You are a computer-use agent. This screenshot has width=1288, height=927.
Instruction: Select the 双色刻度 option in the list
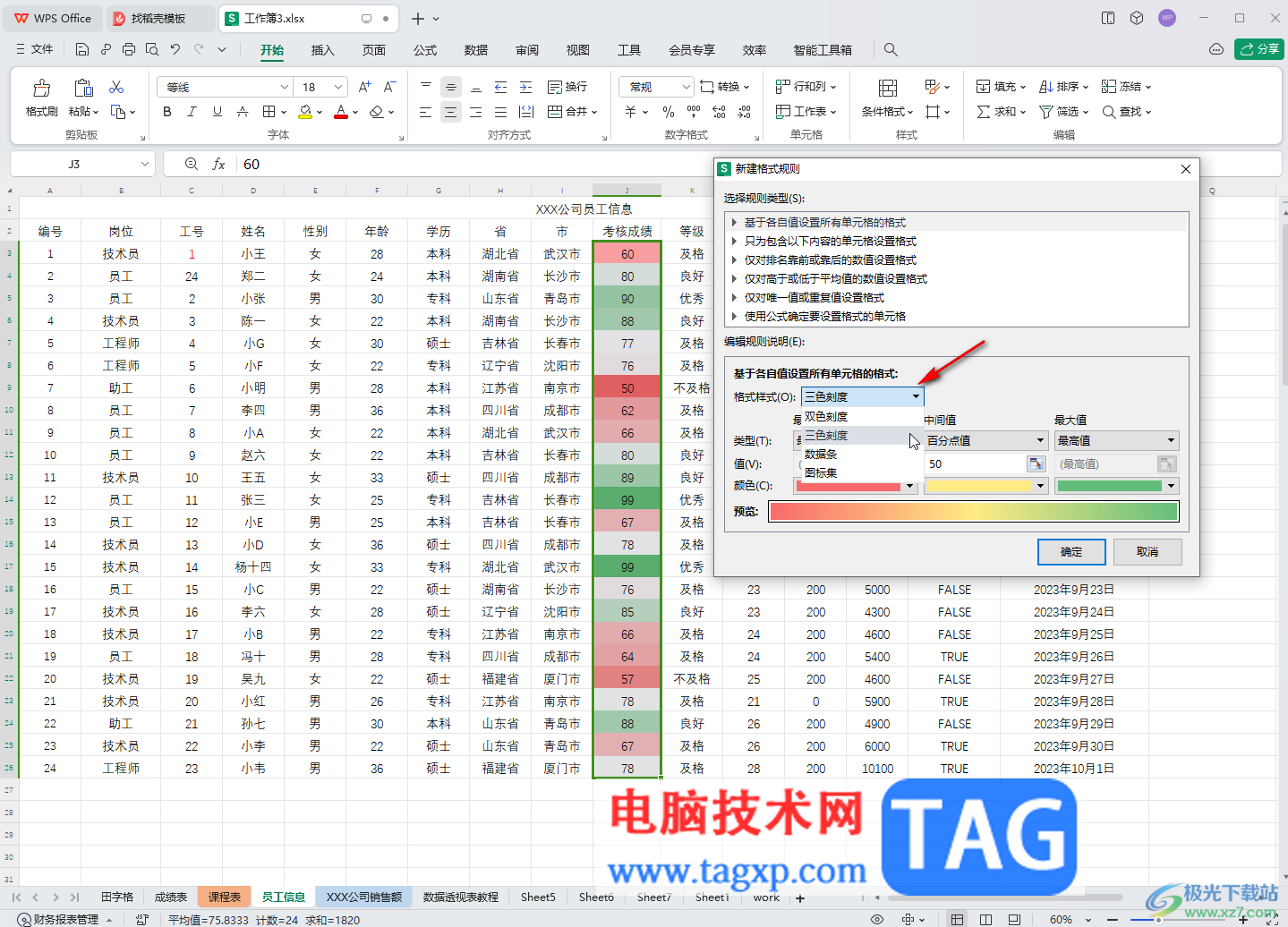tap(826, 416)
